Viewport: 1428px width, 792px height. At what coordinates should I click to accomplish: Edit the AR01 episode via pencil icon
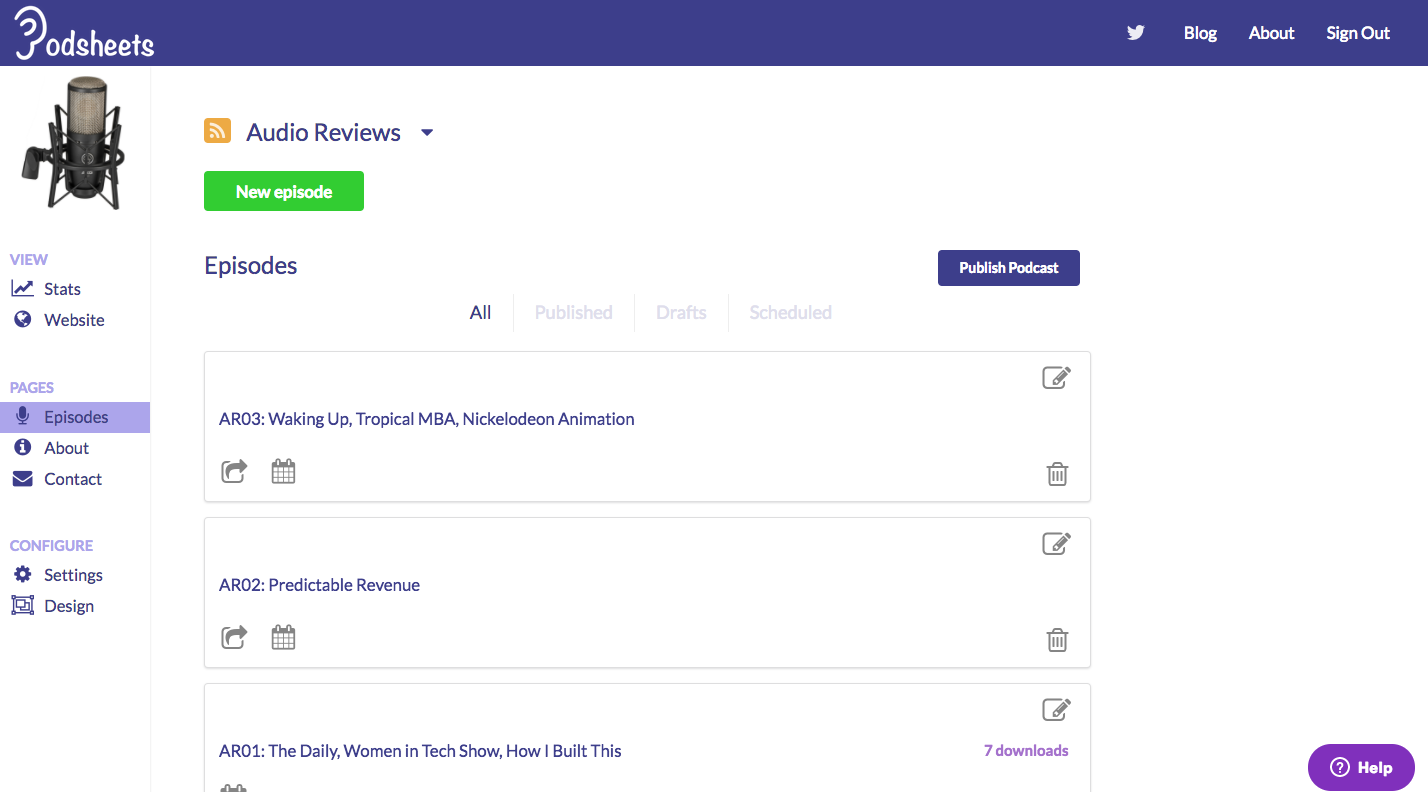coord(1056,709)
